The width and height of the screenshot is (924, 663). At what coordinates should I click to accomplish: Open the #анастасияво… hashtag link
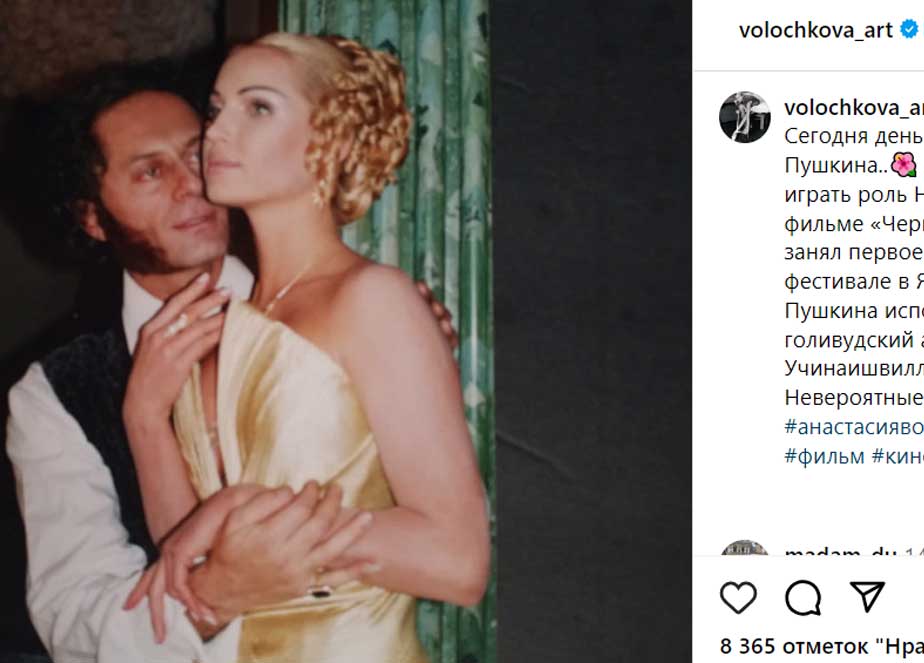point(853,426)
